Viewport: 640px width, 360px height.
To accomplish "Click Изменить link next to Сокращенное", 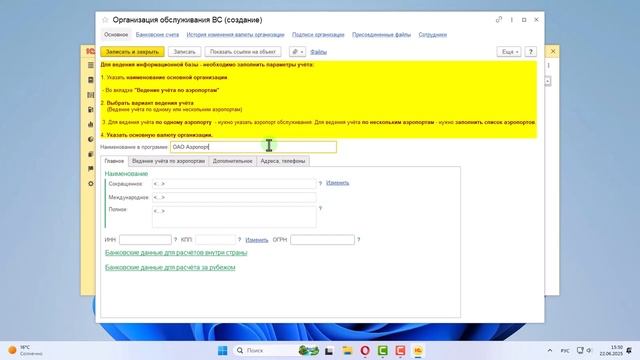I will click(x=338, y=183).
